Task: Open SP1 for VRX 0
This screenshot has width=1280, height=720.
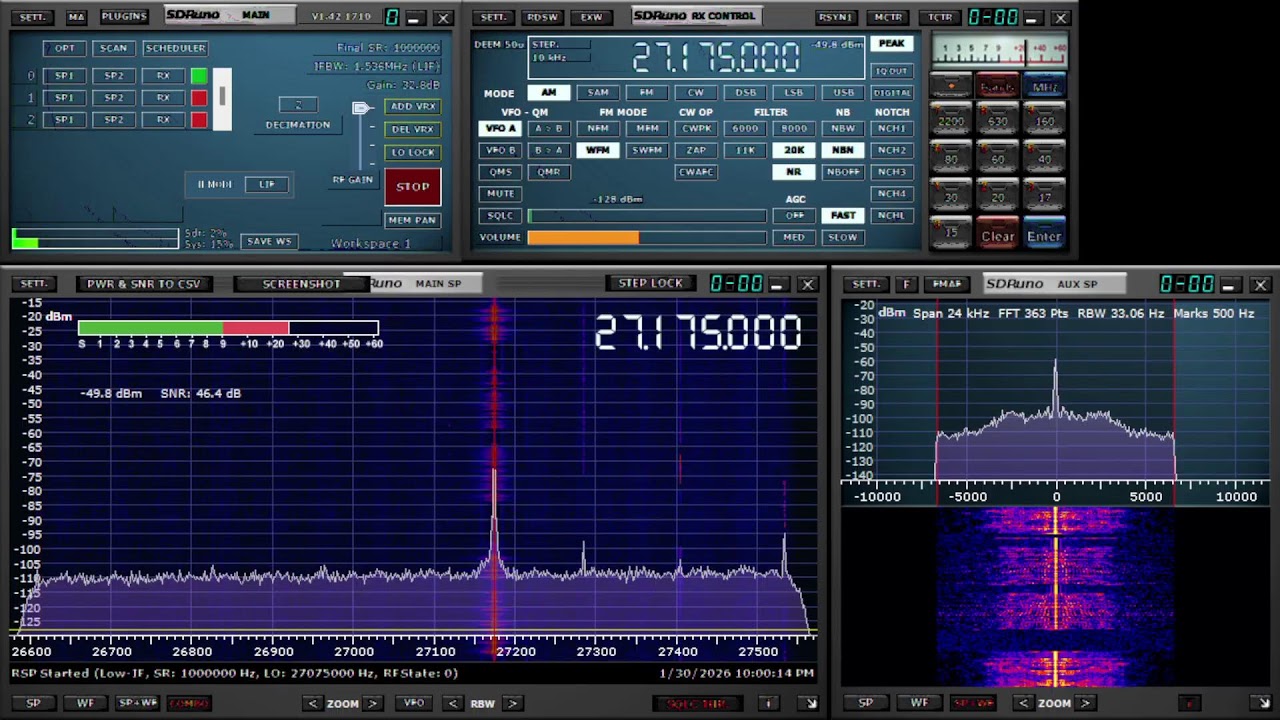Action: pyautogui.click(x=64, y=76)
